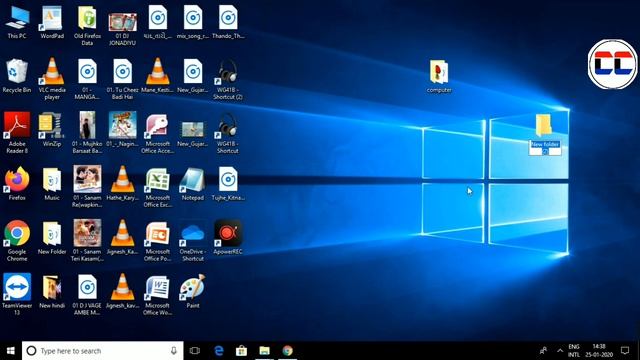Select the Music folder icon
Viewport: 640px width, 360px height.
pyautogui.click(x=52, y=184)
